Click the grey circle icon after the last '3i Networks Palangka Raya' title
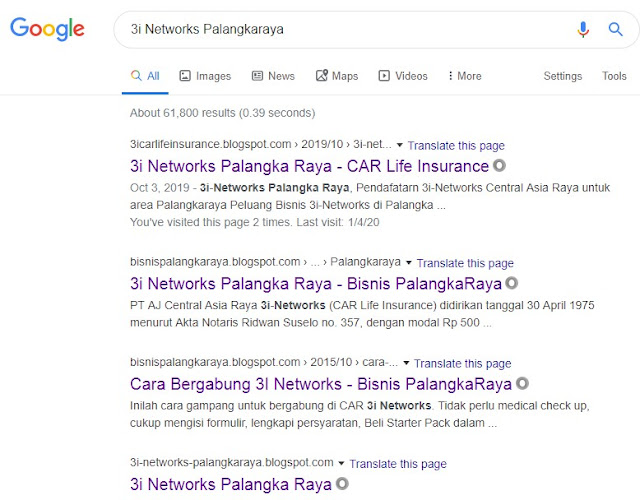The height and width of the screenshot is (500, 640). tap(342, 484)
